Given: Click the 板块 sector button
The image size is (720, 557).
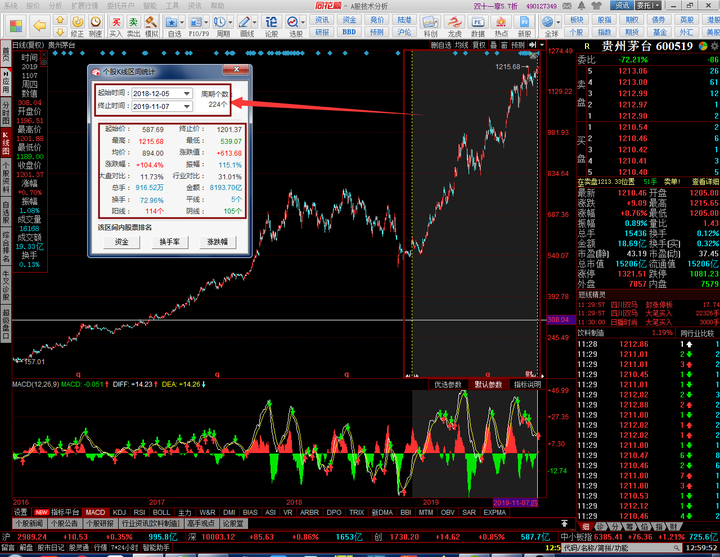Looking at the screenshot, I should pyautogui.click(x=577, y=20).
